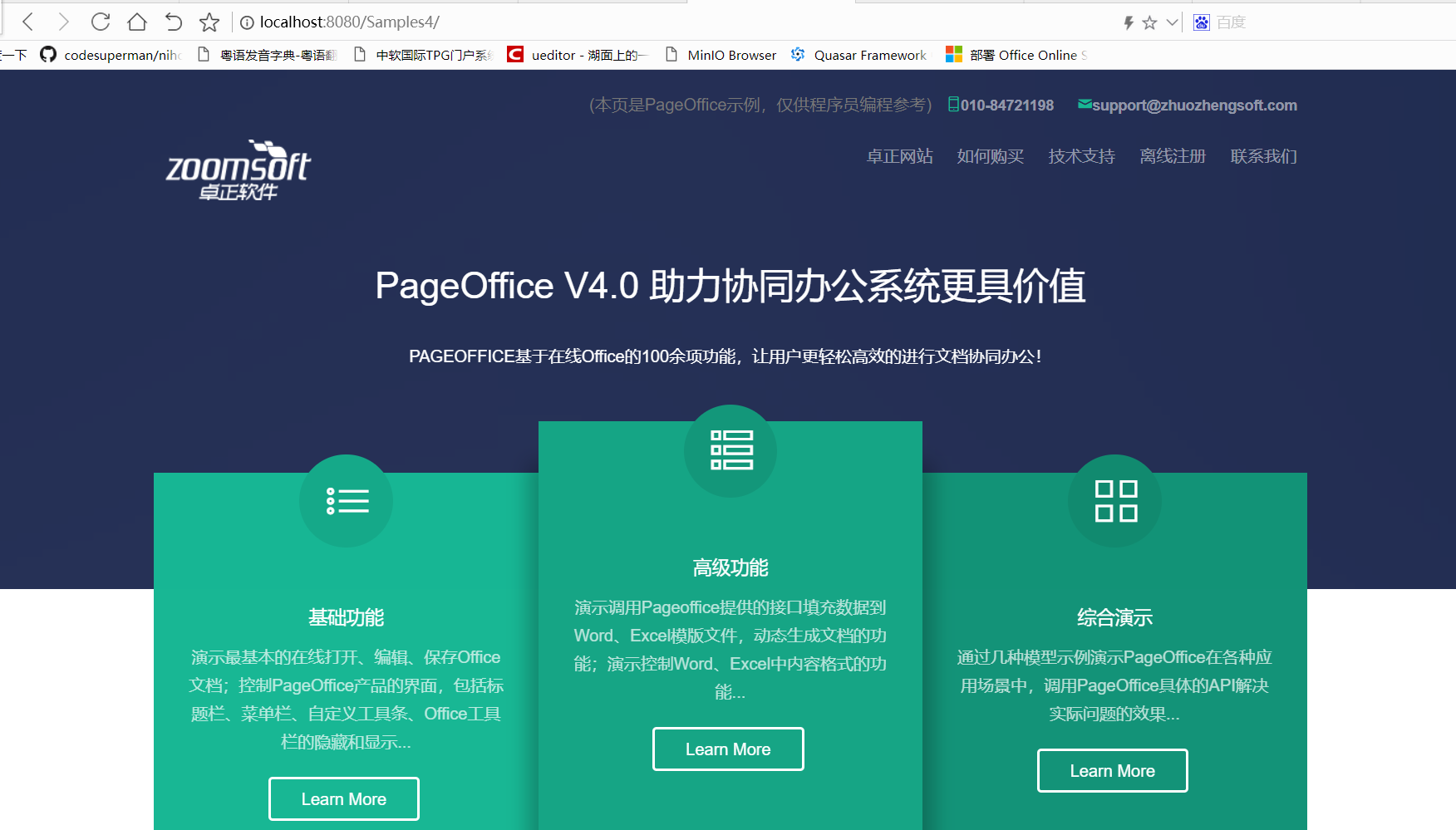Click the Baidu paw search engine icon
Screen dimensions: 1456x830
click(1202, 22)
